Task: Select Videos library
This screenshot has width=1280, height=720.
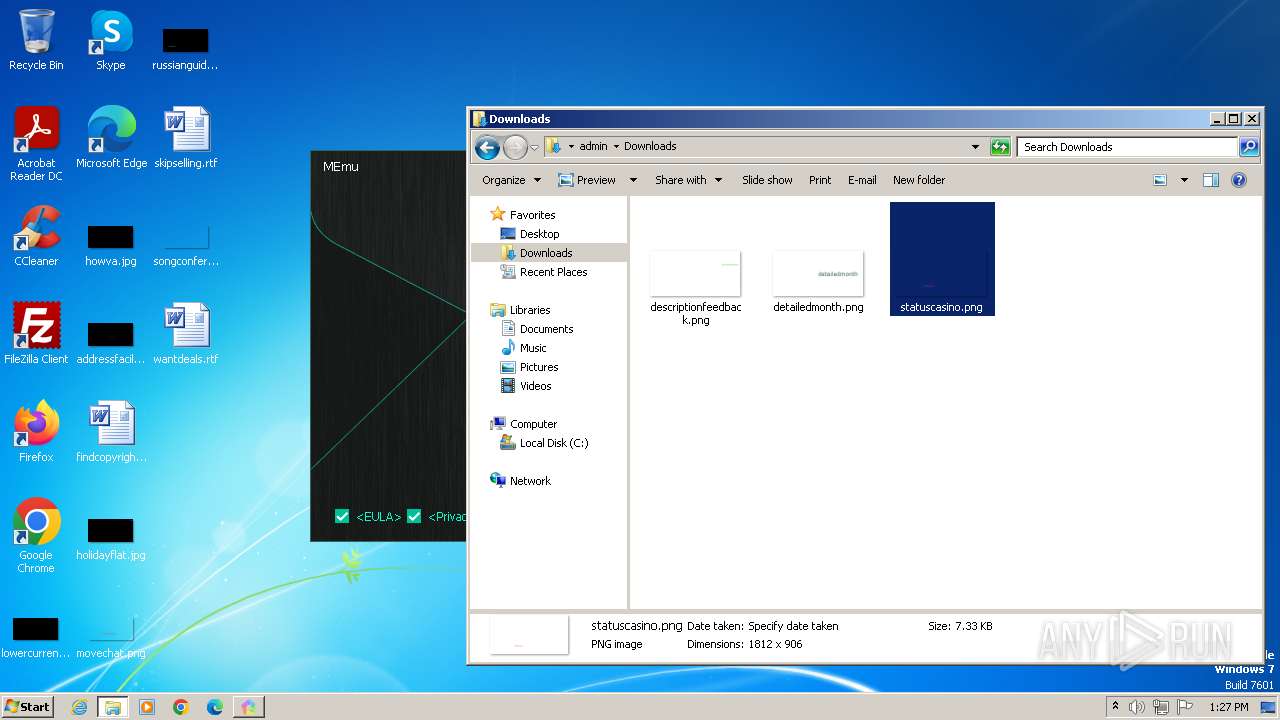Action: tap(535, 386)
